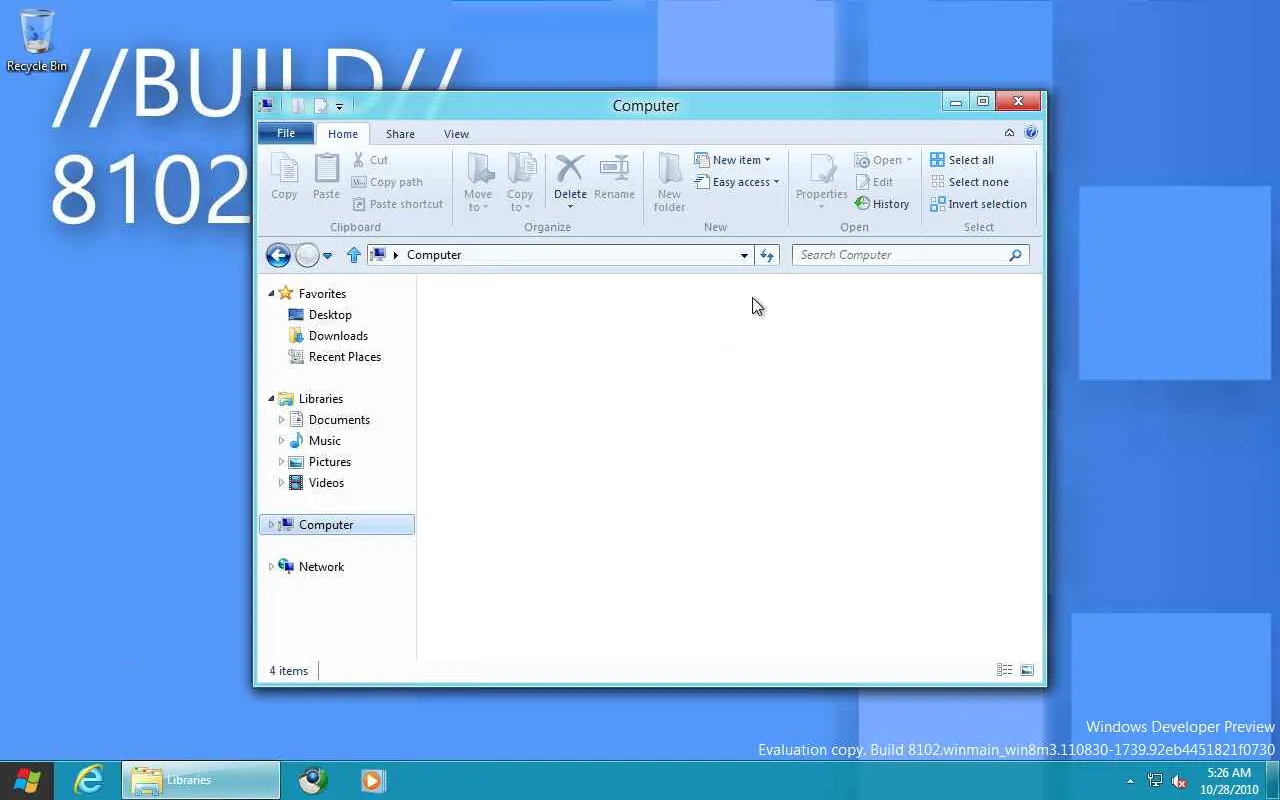Open Explorer Help with the question mark

coord(1031,133)
